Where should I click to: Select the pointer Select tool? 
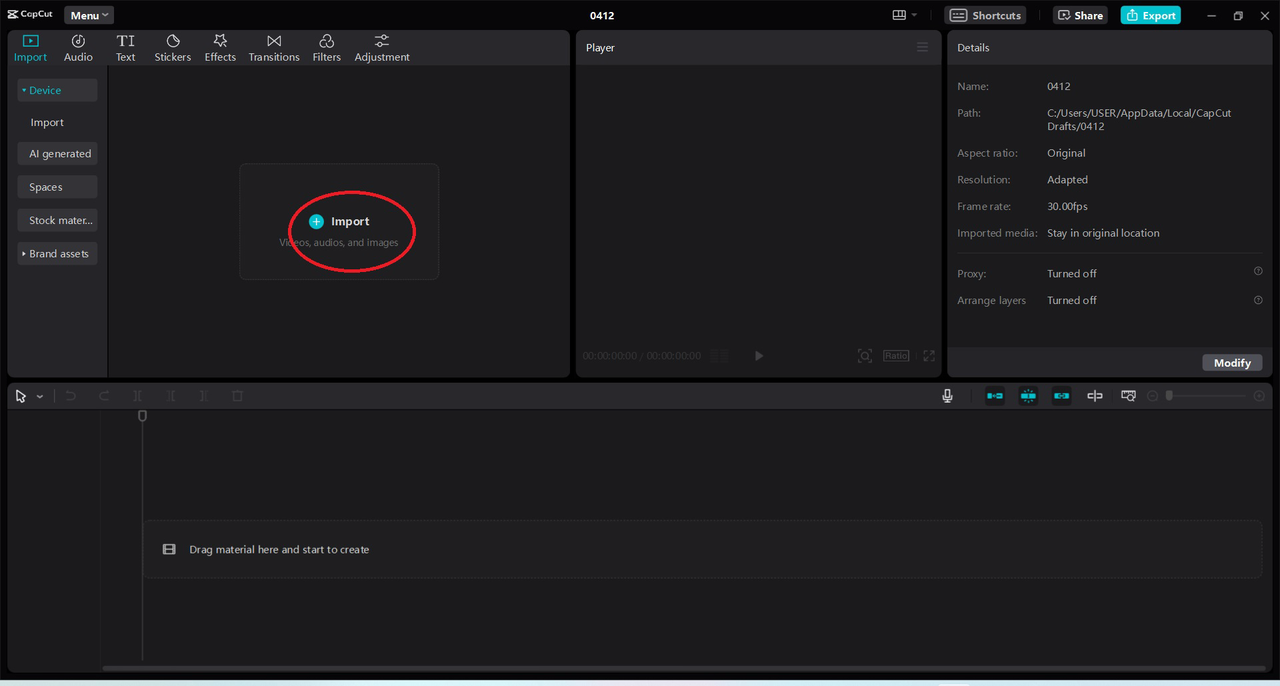click(21, 396)
